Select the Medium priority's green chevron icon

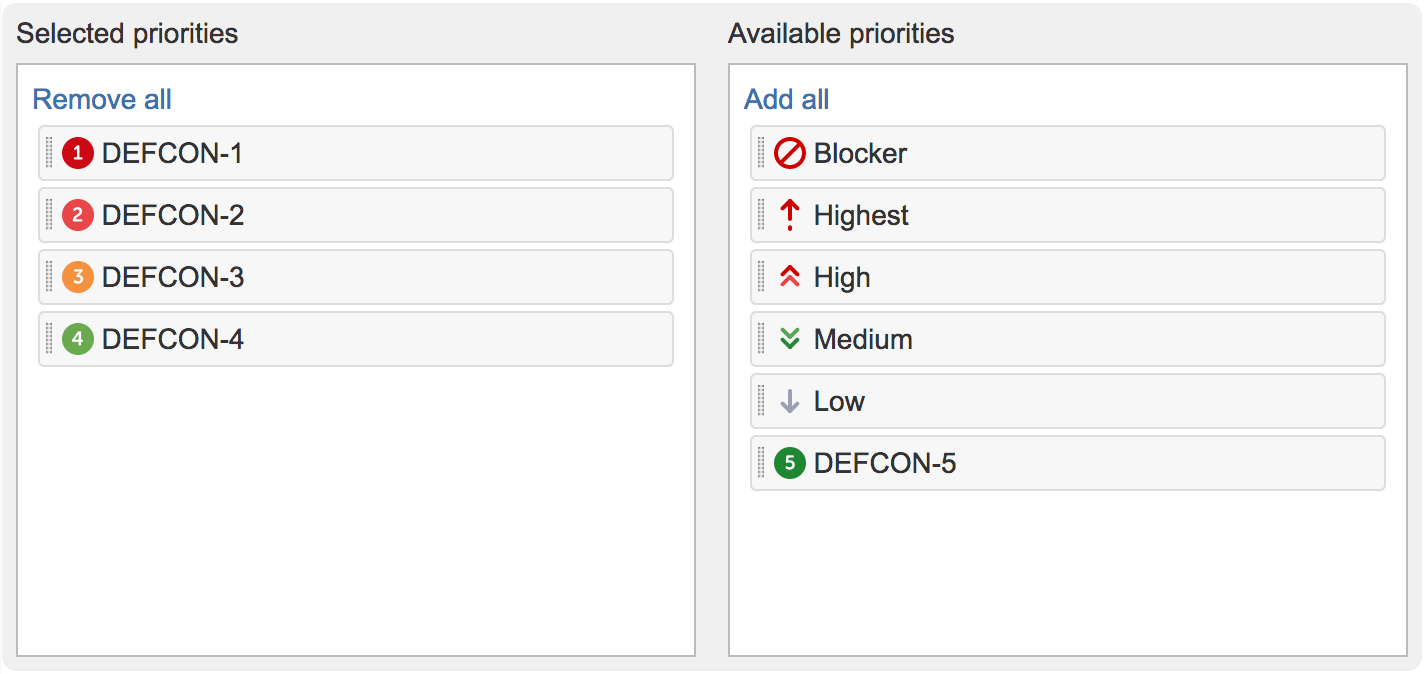(x=789, y=339)
